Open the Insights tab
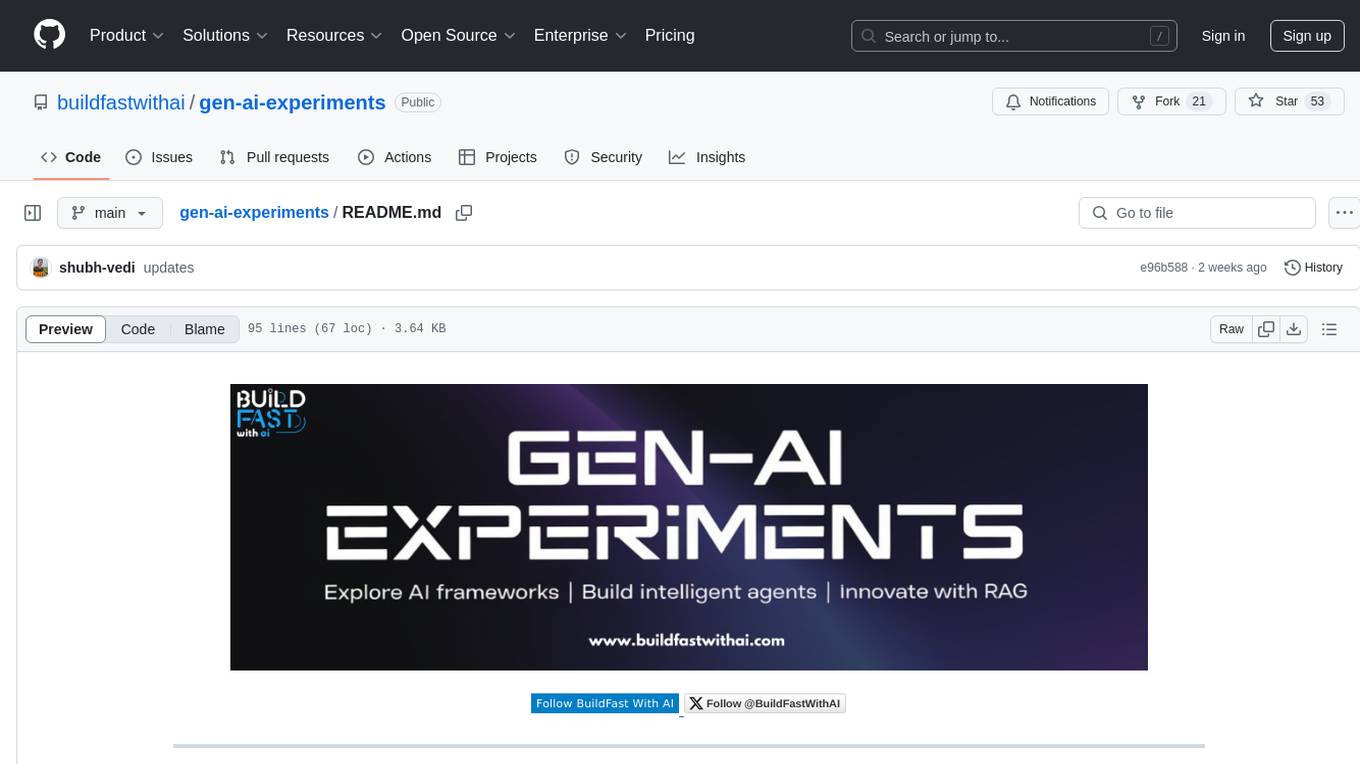This screenshot has height=764, width=1360. pyautogui.click(x=707, y=157)
